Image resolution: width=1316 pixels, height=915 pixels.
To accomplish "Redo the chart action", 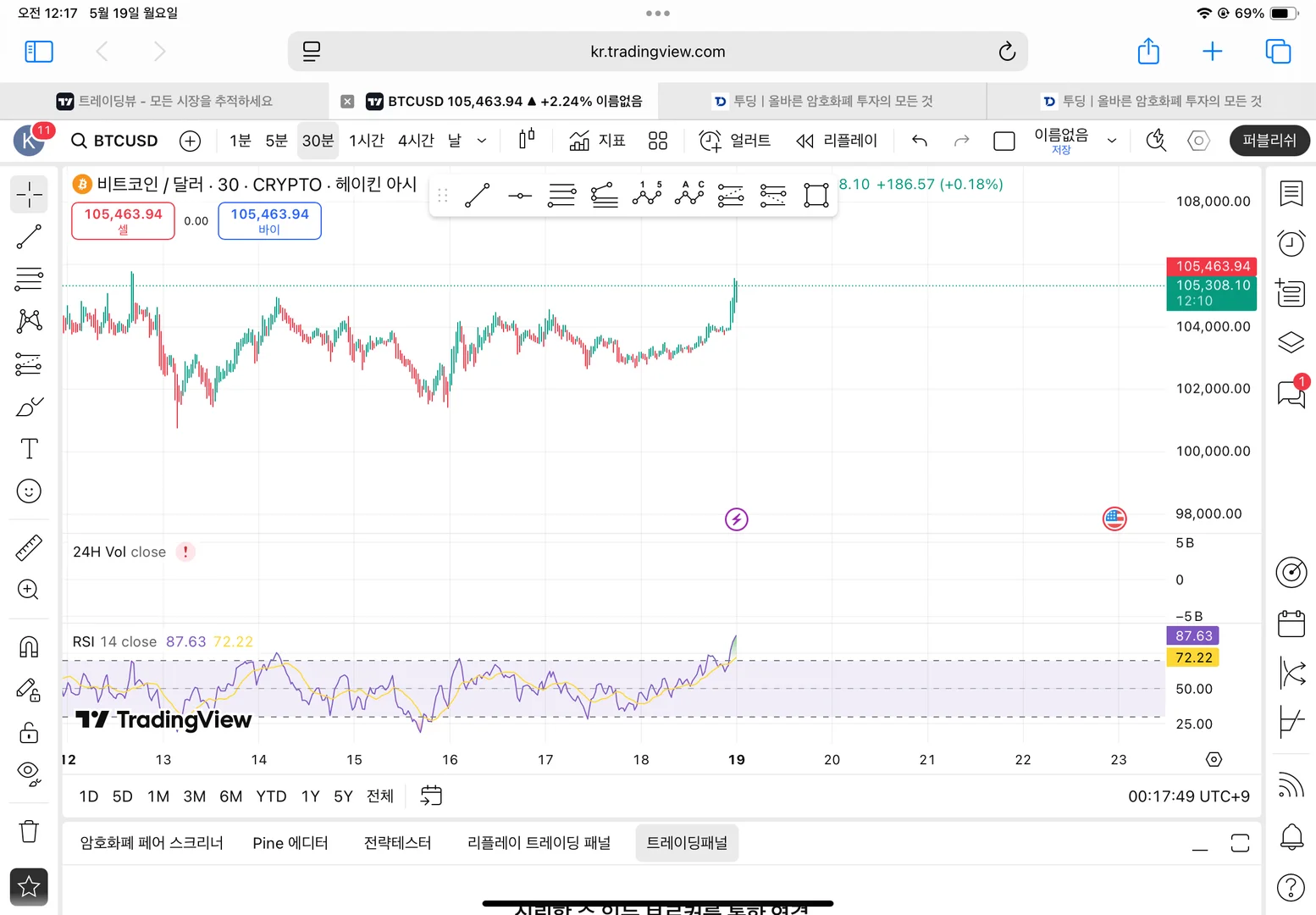I will pos(961,141).
